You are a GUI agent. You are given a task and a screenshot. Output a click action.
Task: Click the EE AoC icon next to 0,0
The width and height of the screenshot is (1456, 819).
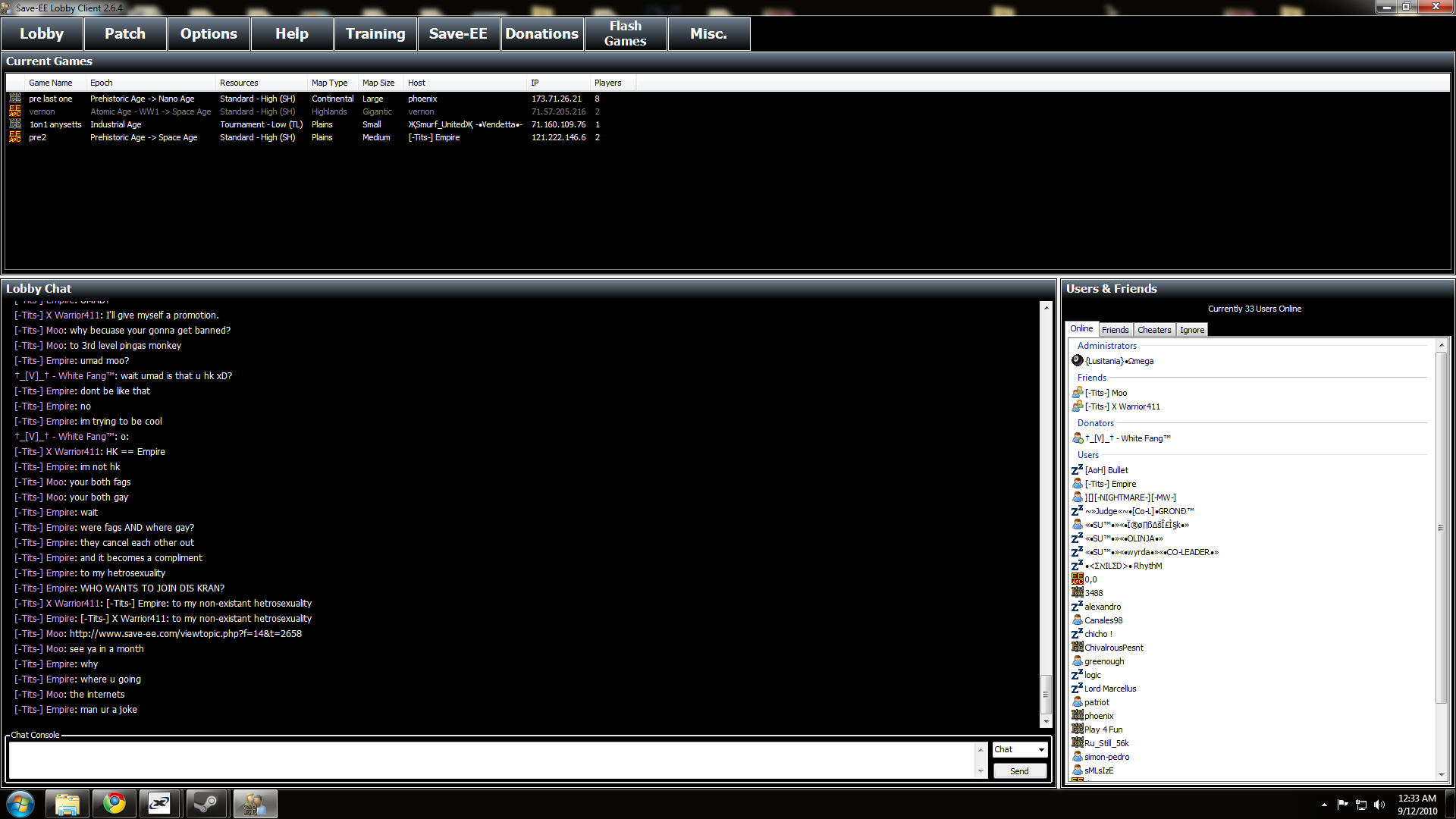tap(1077, 579)
